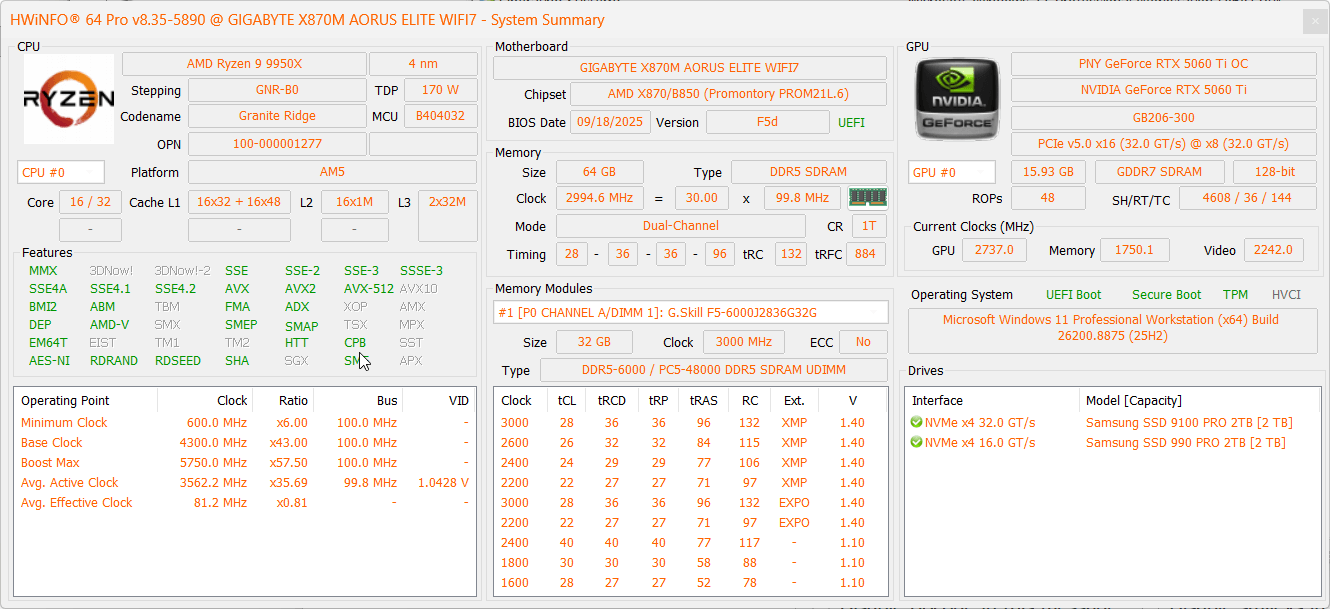Select the 1600 MHz memory timing row
This screenshot has height=609, width=1330.
point(691,582)
